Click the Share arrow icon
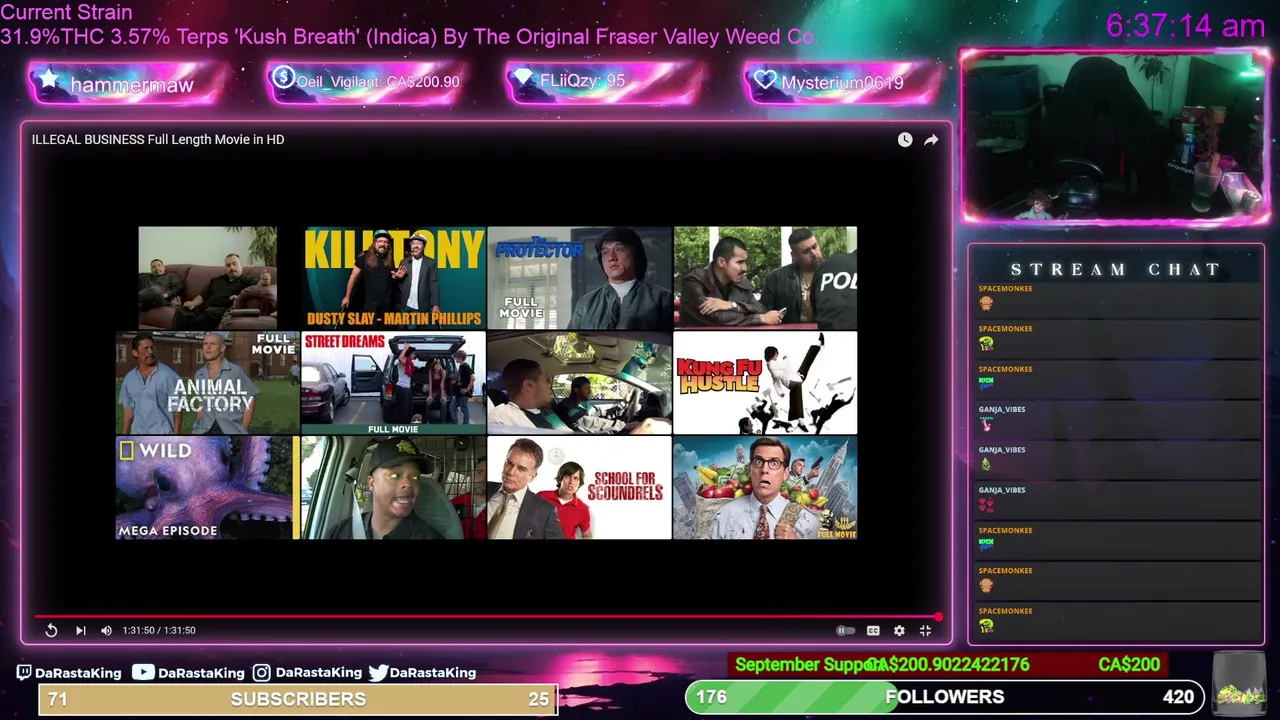The height and width of the screenshot is (720, 1280). pos(931,140)
